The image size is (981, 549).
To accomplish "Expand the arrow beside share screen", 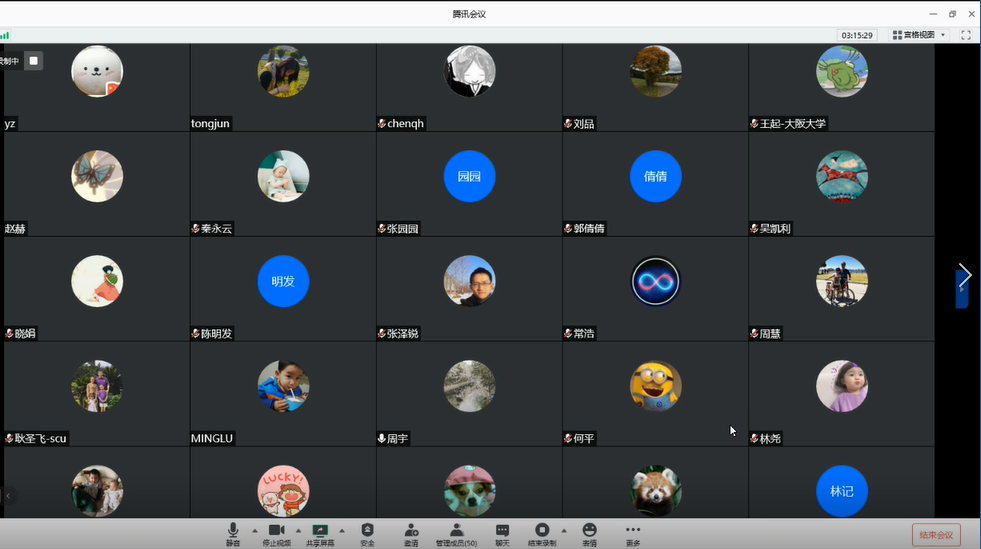I will click(342, 531).
